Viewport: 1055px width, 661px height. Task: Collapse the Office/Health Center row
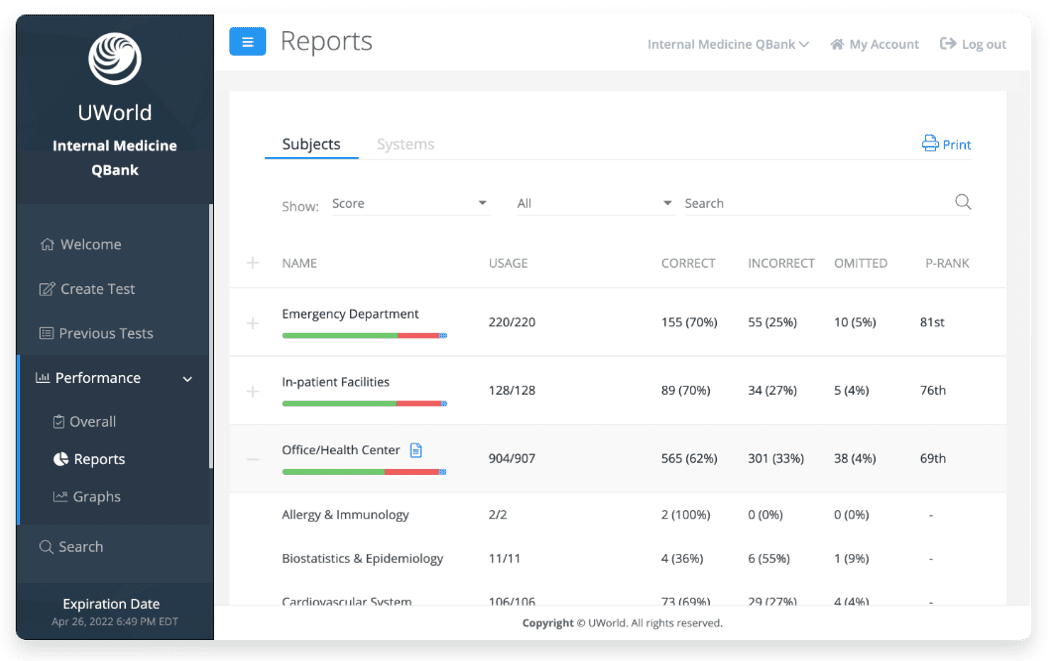[x=253, y=459]
